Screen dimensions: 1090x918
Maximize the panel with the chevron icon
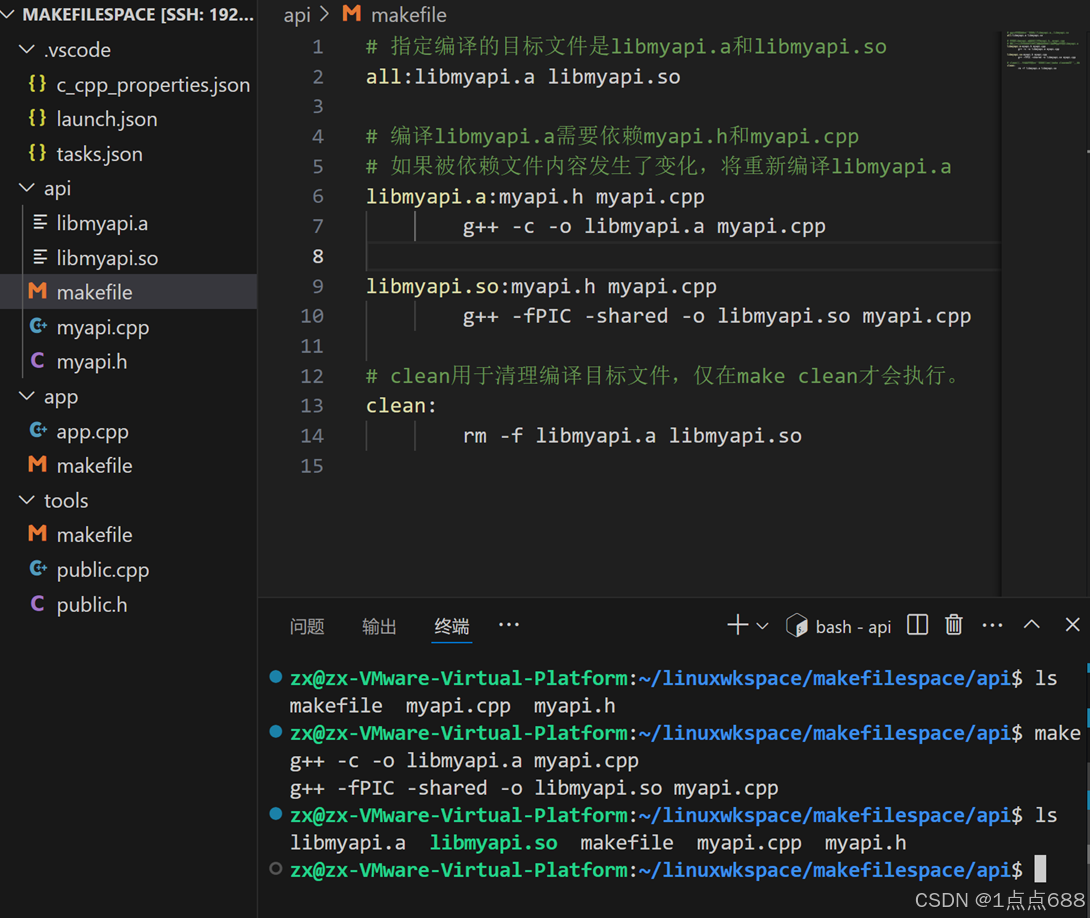coord(1031,624)
